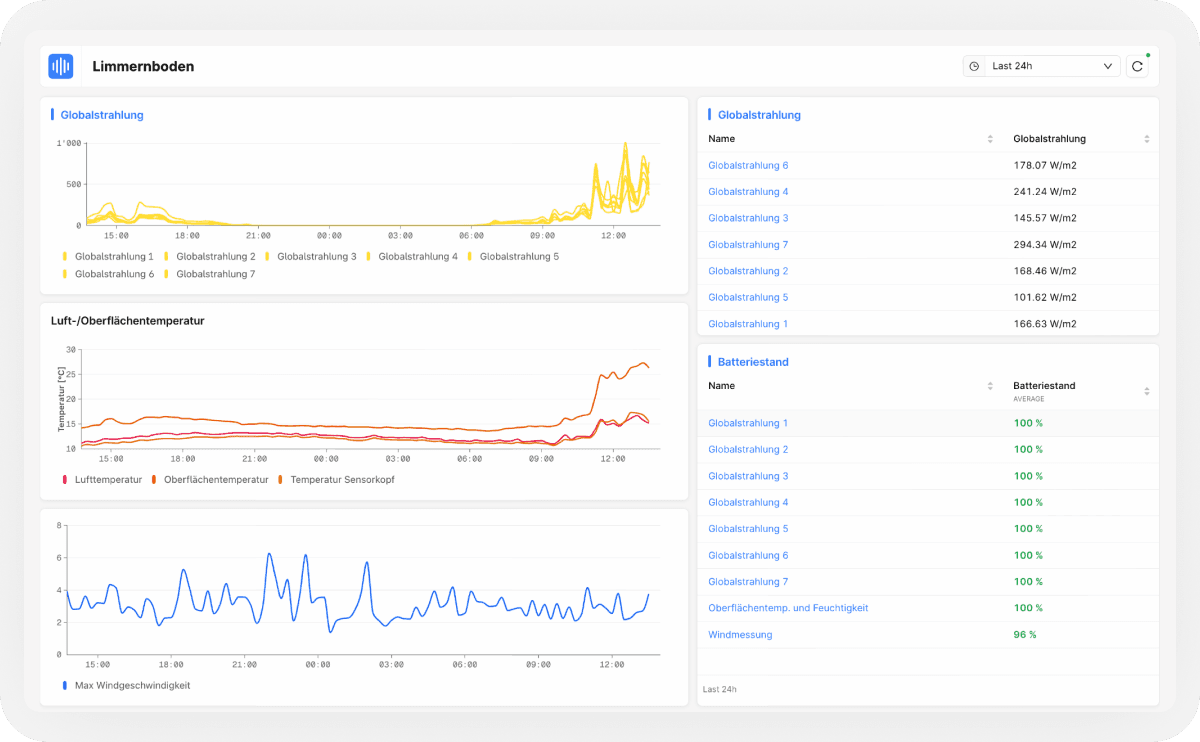Sort Batteriestand table by Name column arrows
Screen dimensions: 1200x742
click(990, 386)
